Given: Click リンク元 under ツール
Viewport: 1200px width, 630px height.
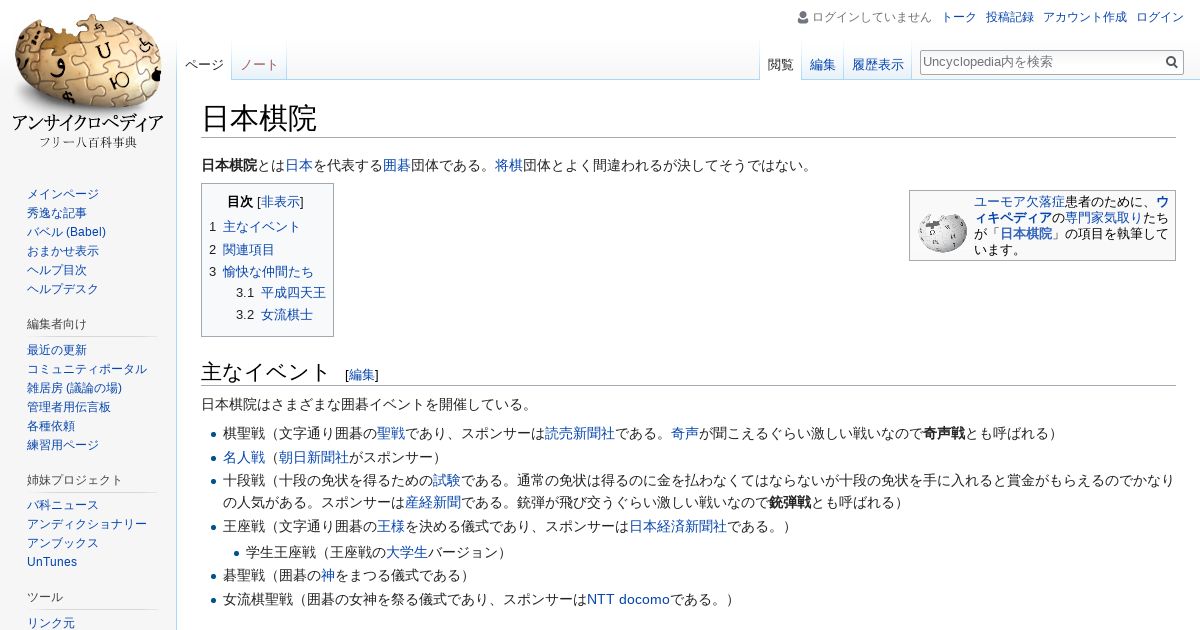Looking at the screenshot, I should pos(51,623).
